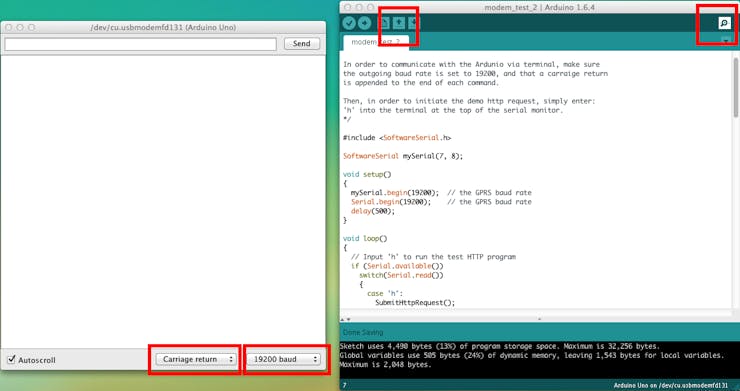The width and height of the screenshot is (740, 391).
Task: Select the modem_test_2 sketch tab
Action: (x=376, y=42)
